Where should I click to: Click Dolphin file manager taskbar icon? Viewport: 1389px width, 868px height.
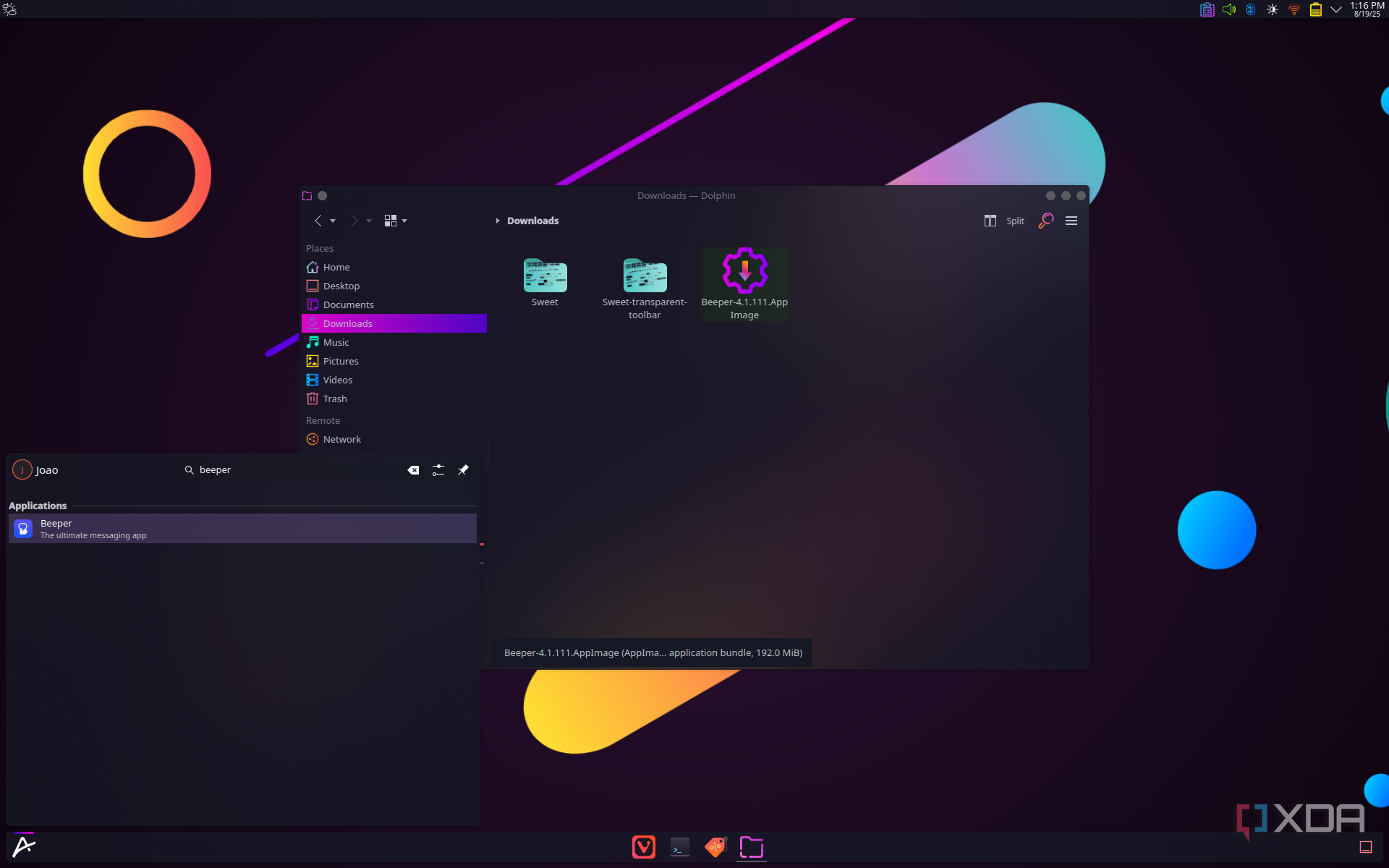click(752, 847)
